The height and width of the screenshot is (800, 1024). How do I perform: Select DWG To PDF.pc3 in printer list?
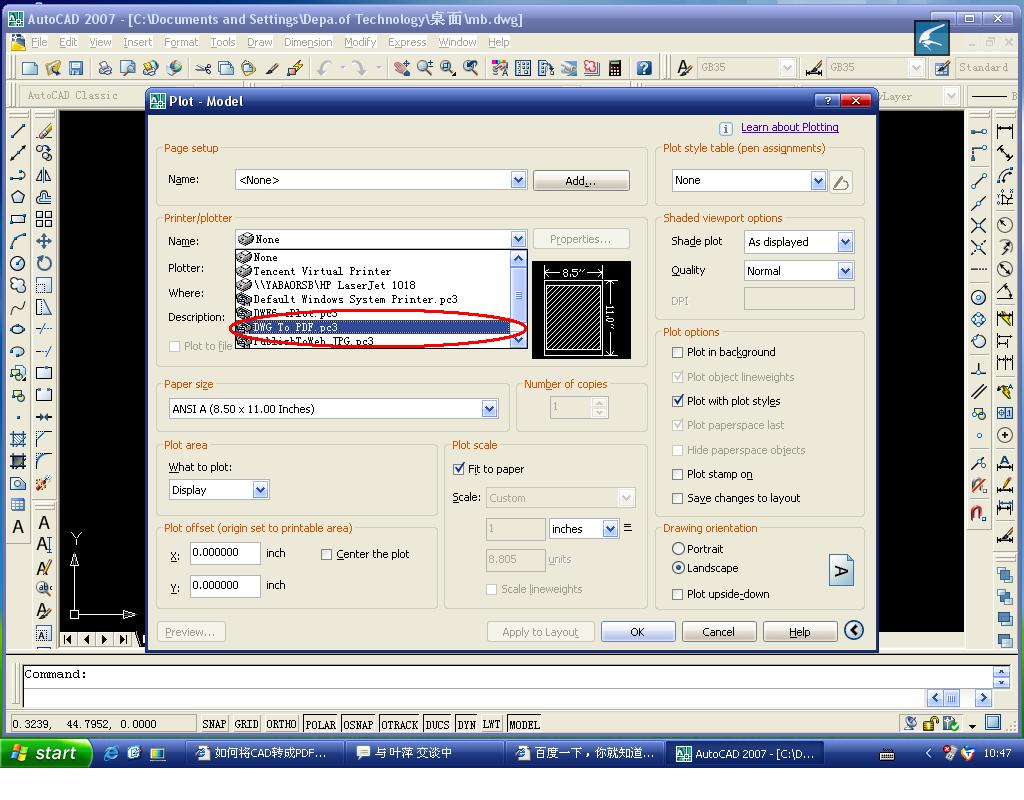[372, 327]
